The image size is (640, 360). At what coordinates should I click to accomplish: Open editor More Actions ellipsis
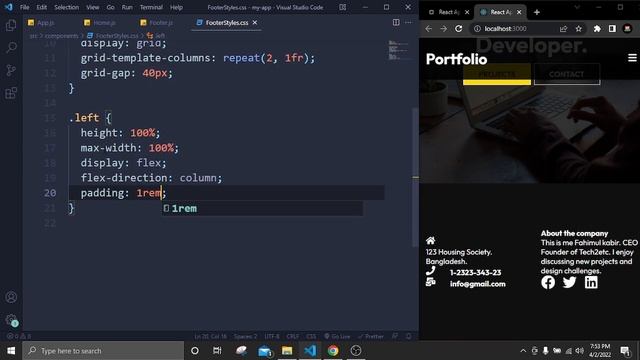pos(408,22)
